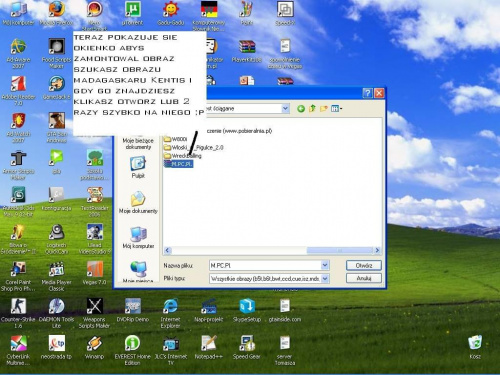
Task: Click the green Back arrow in dialog toolbar
Action: [301, 108]
